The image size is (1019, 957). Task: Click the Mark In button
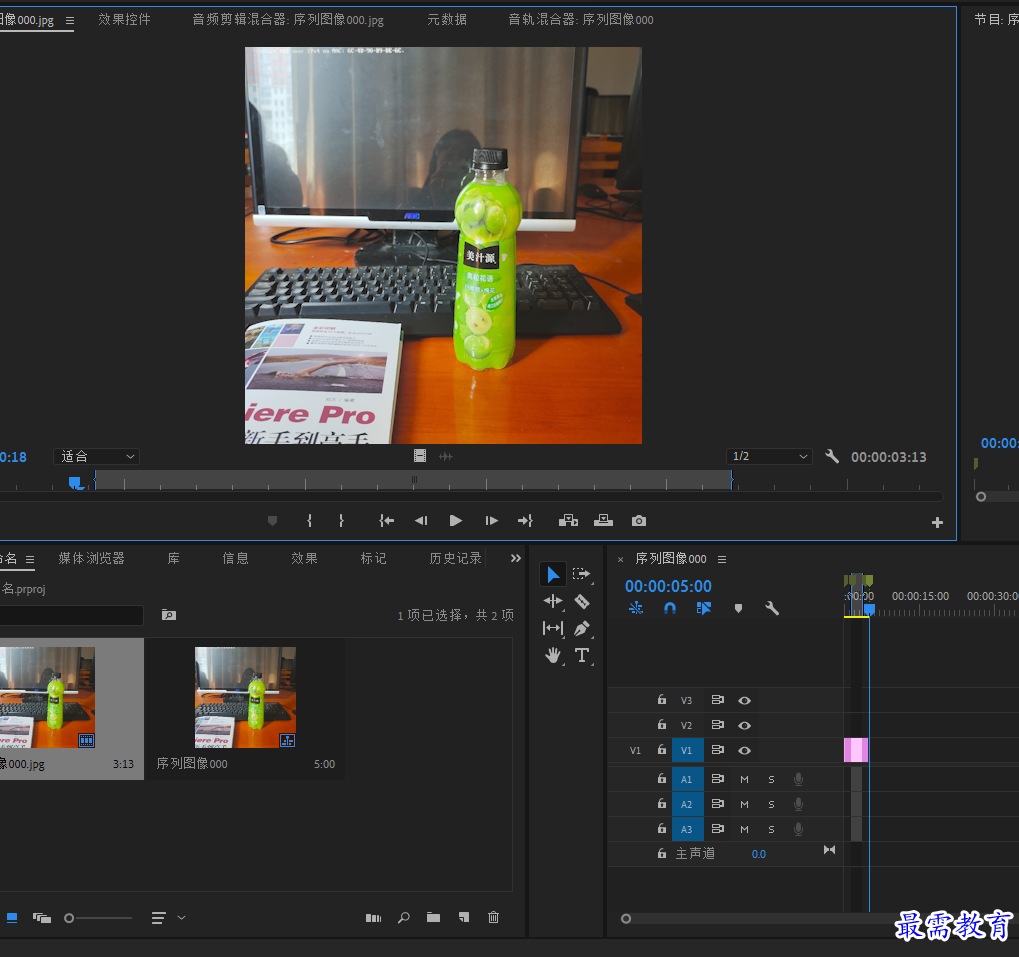point(309,521)
